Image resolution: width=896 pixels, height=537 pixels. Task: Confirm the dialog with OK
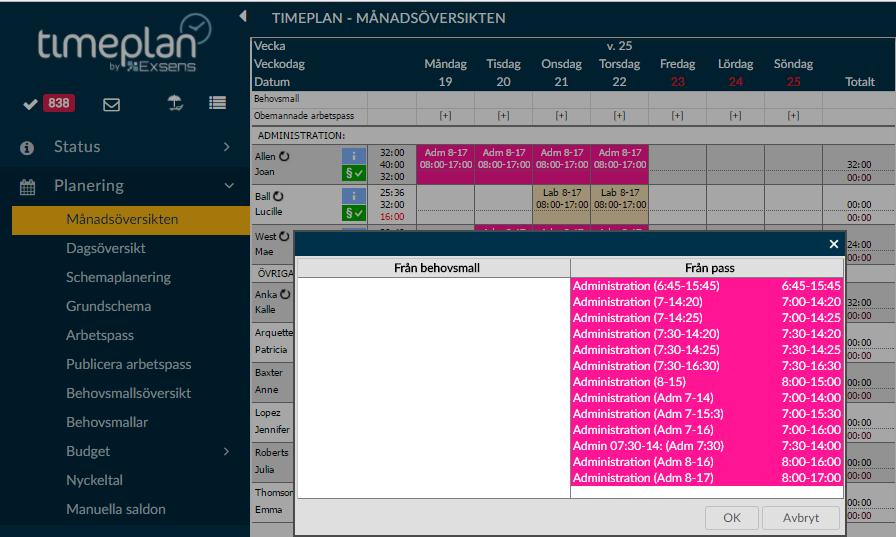(731, 518)
